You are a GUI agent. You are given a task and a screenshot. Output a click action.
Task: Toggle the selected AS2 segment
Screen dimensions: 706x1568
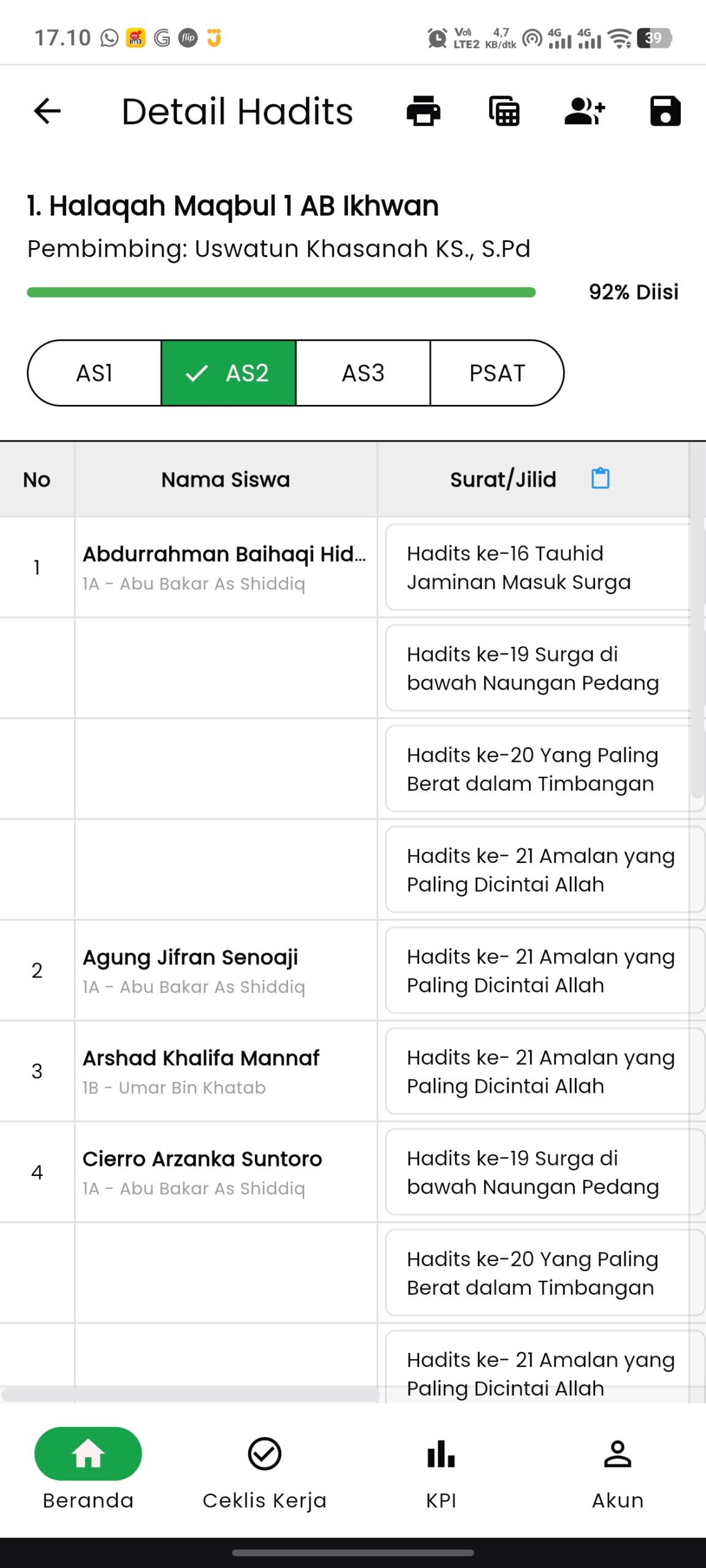(229, 373)
